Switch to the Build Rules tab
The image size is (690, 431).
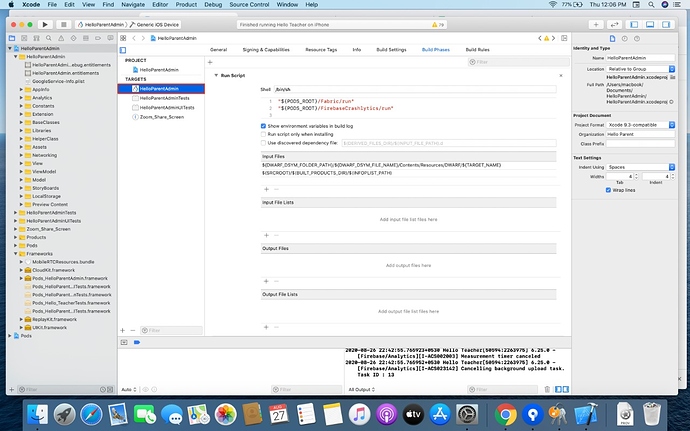(x=477, y=50)
